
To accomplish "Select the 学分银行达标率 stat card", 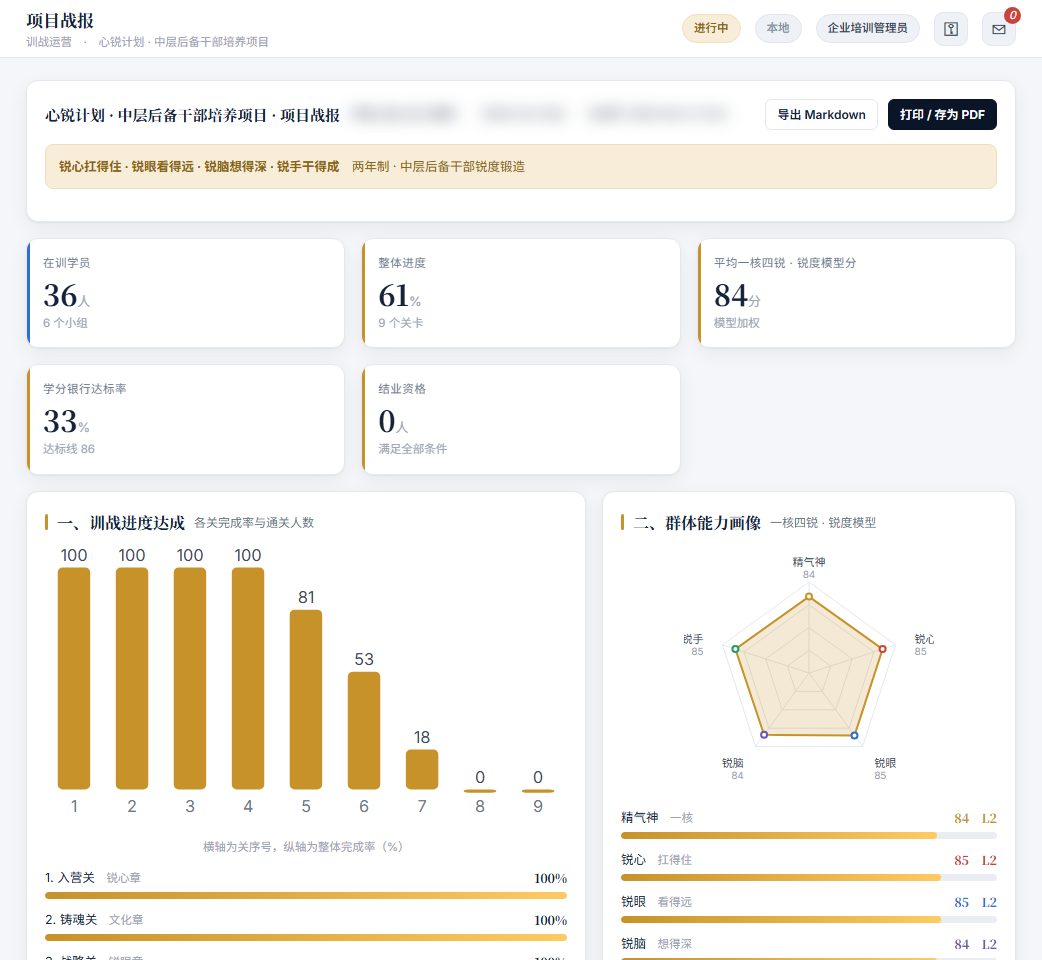I will [185, 419].
